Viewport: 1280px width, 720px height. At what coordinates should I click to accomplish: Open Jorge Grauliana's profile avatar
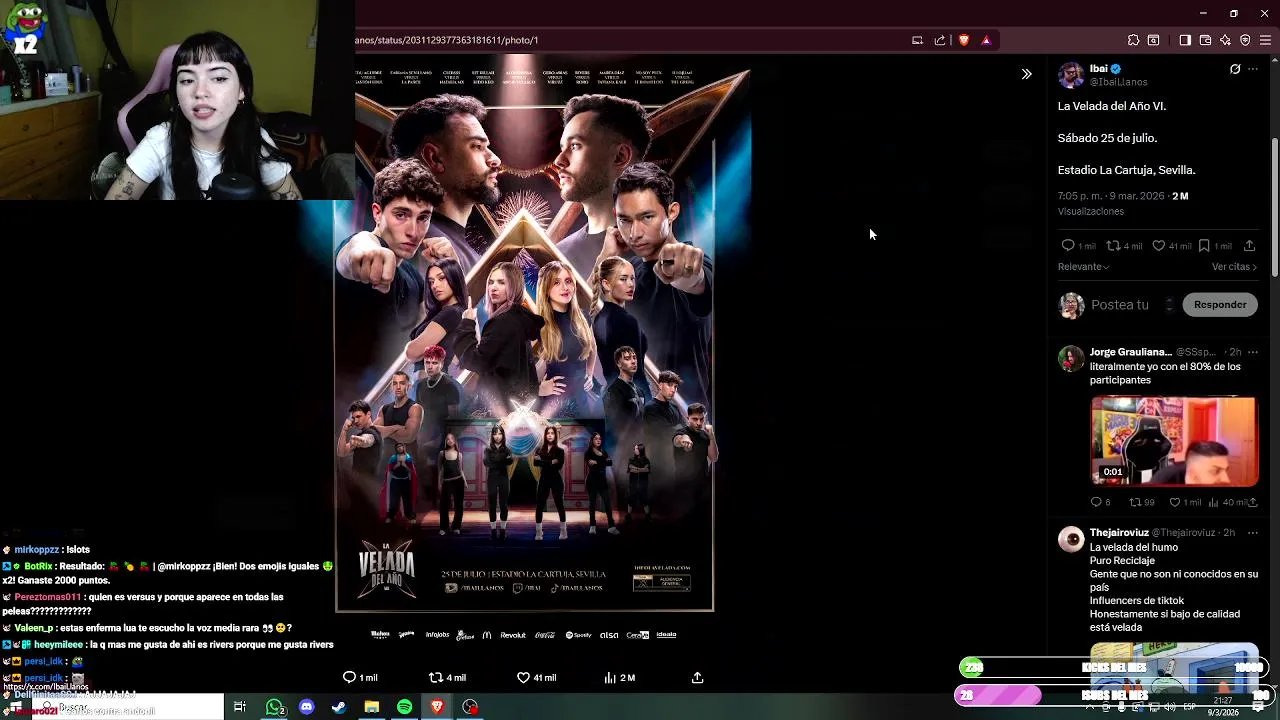pyautogui.click(x=1071, y=358)
